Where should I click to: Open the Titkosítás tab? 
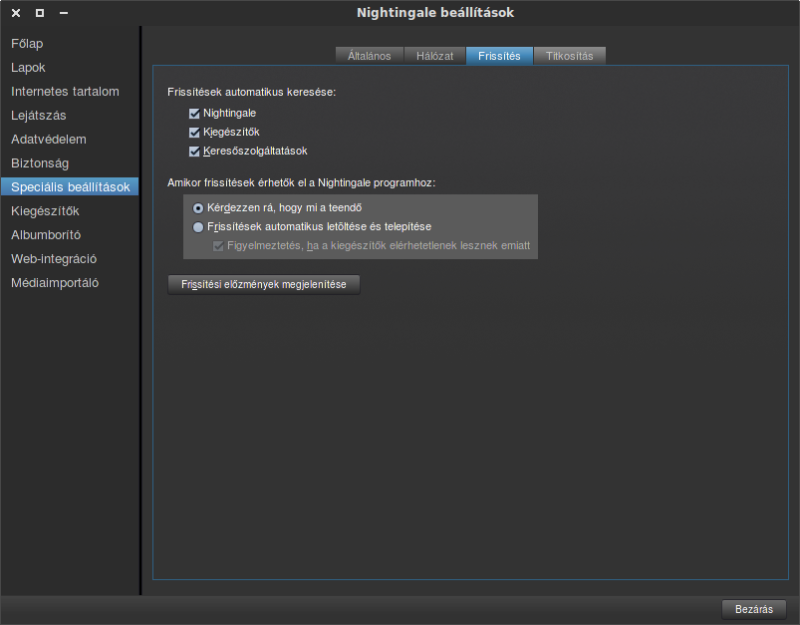pos(569,56)
